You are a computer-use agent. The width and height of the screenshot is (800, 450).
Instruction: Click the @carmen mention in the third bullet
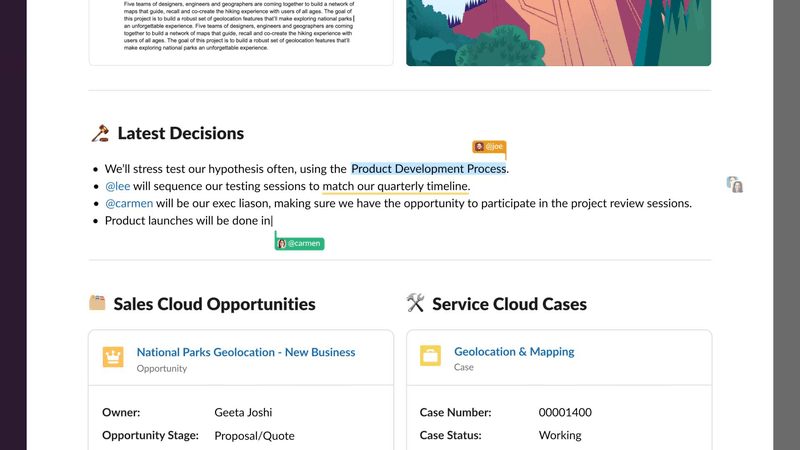pyautogui.click(x=129, y=203)
